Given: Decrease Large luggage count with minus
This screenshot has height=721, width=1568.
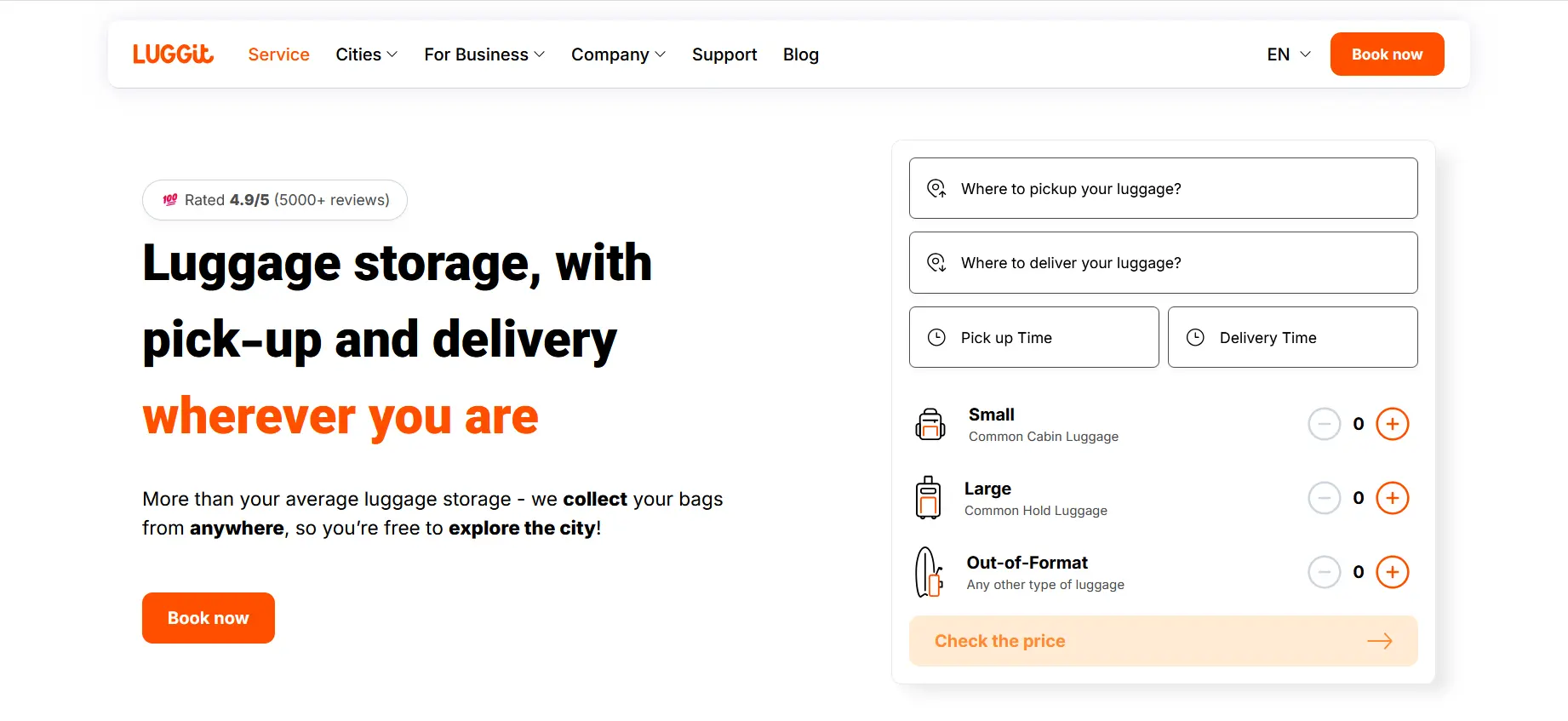Looking at the screenshot, I should click(1325, 498).
